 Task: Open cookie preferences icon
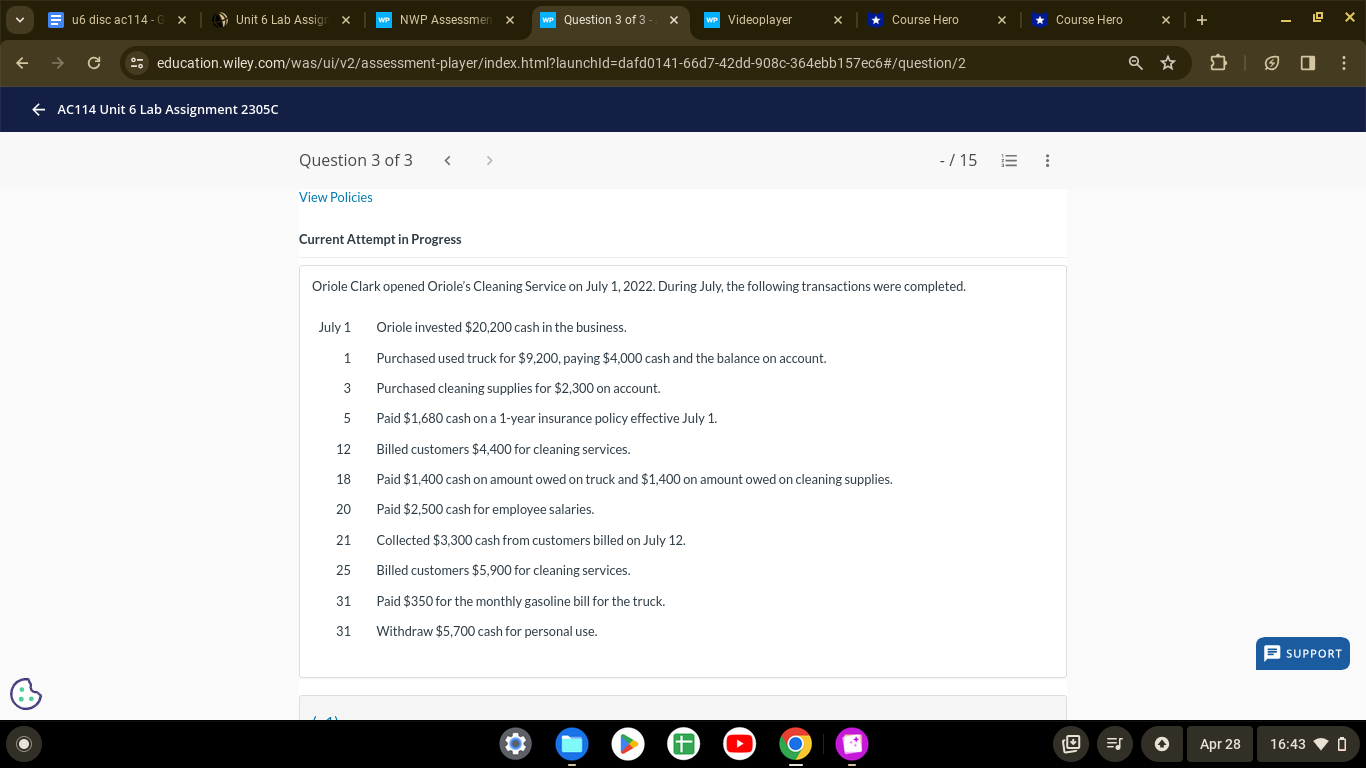click(x=25, y=693)
